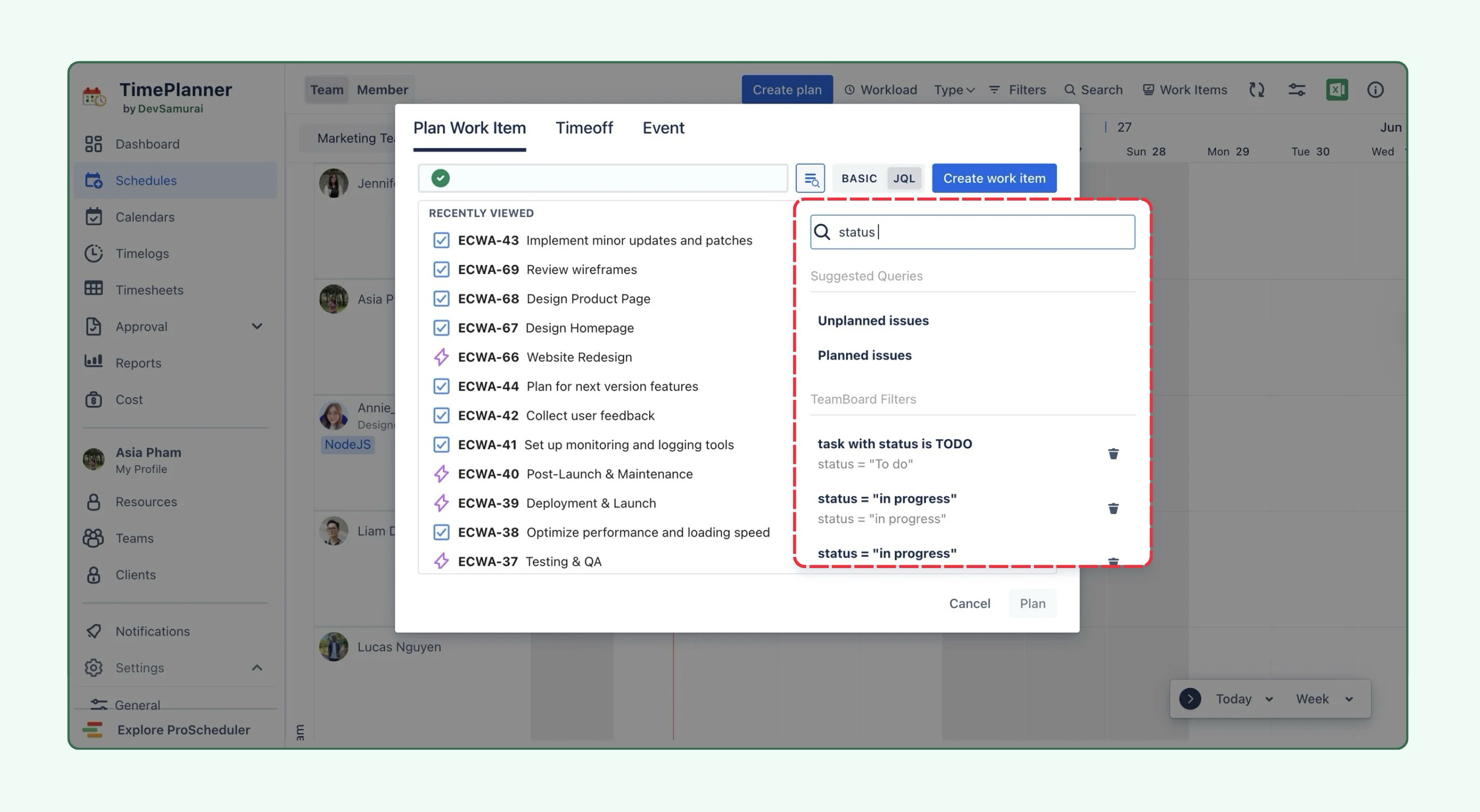Open Work Items panel
1480x812 pixels.
click(1184, 90)
